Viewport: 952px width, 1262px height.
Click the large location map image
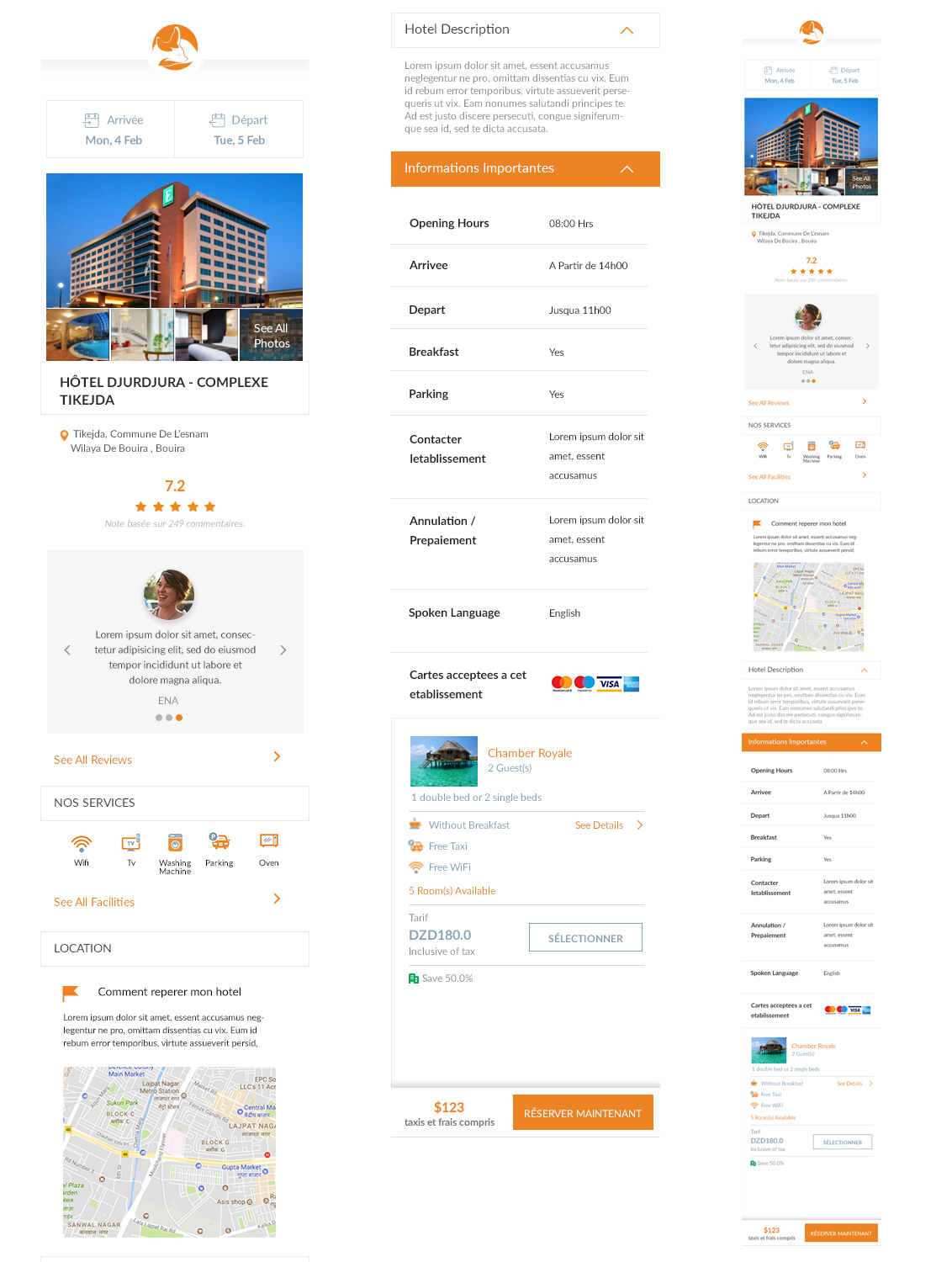click(x=170, y=1152)
